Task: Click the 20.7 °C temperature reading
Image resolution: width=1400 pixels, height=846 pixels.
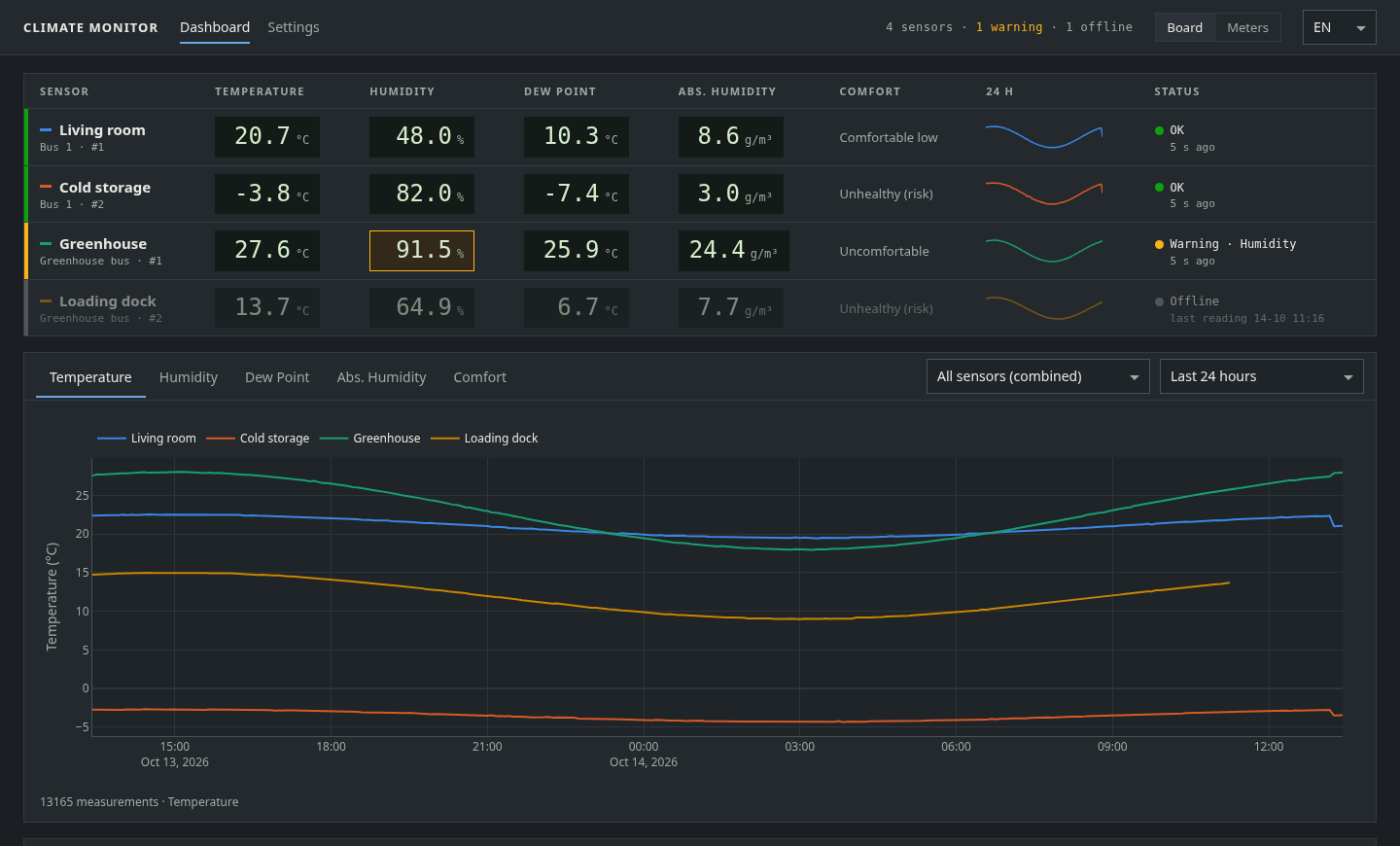Action: 267,137
